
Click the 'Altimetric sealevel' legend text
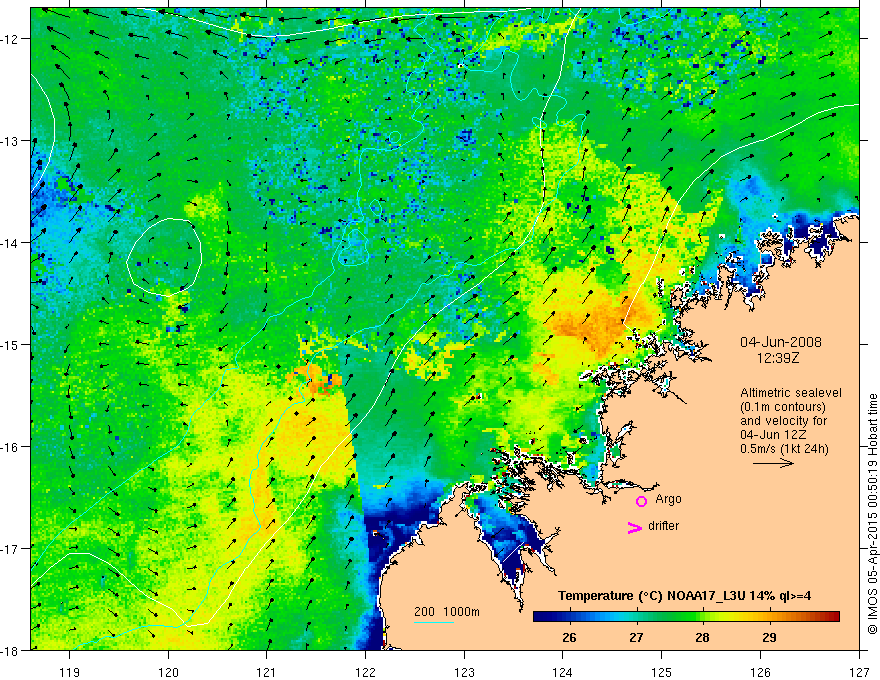click(791, 393)
